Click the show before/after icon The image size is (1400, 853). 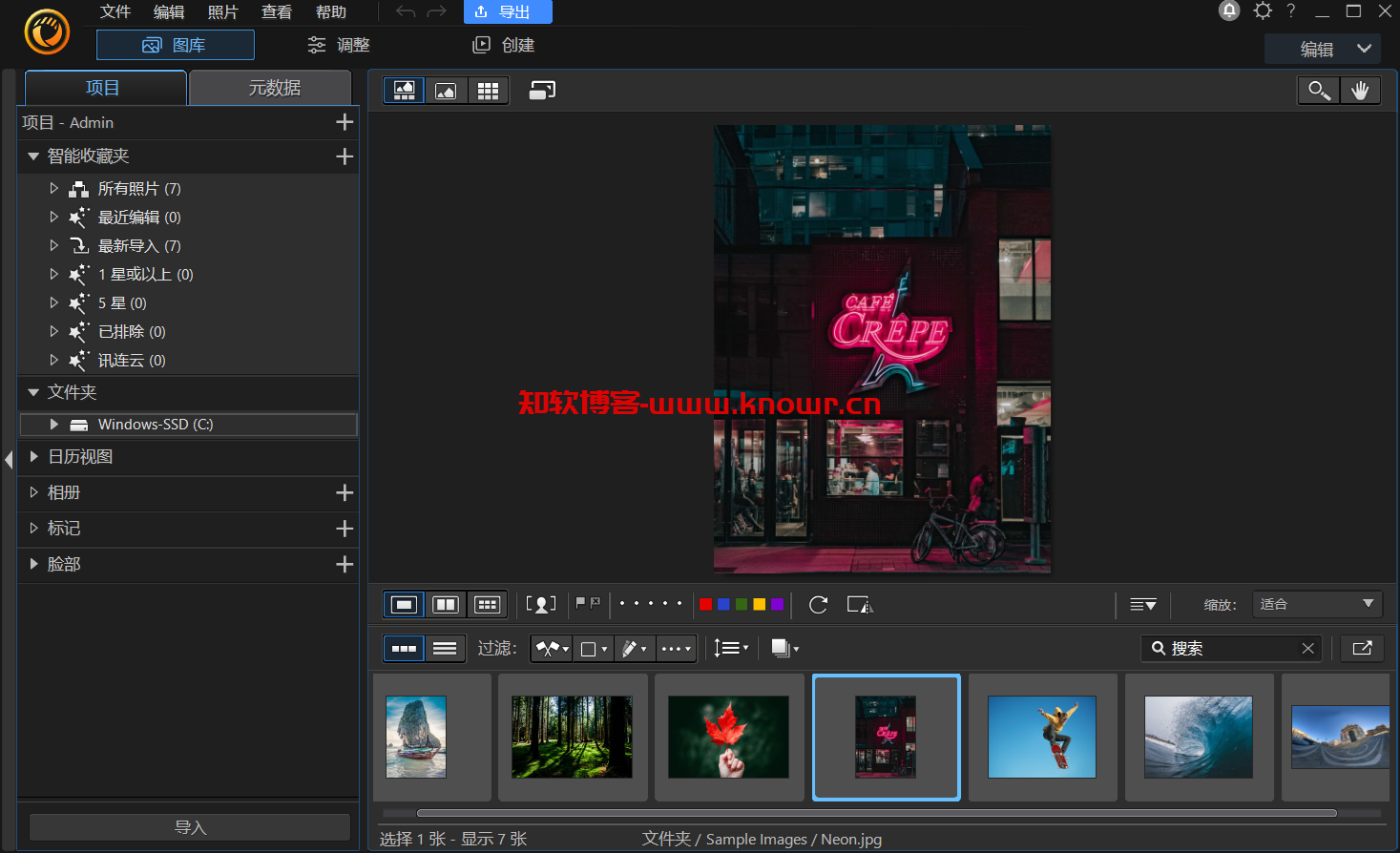click(x=859, y=605)
